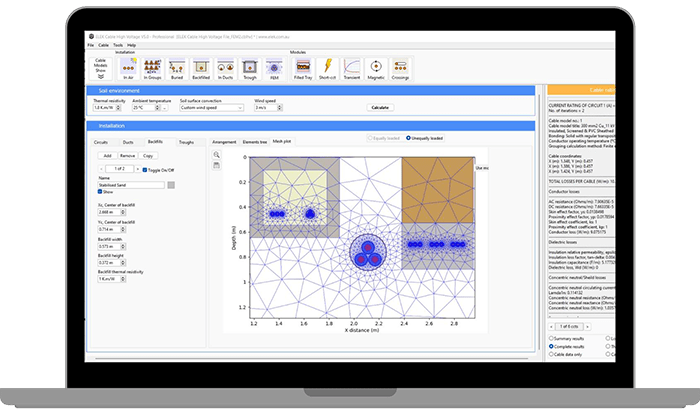Screen dimensions: 700x414
Task: Open the Backfilled installation mode
Action: pos(201,69)
